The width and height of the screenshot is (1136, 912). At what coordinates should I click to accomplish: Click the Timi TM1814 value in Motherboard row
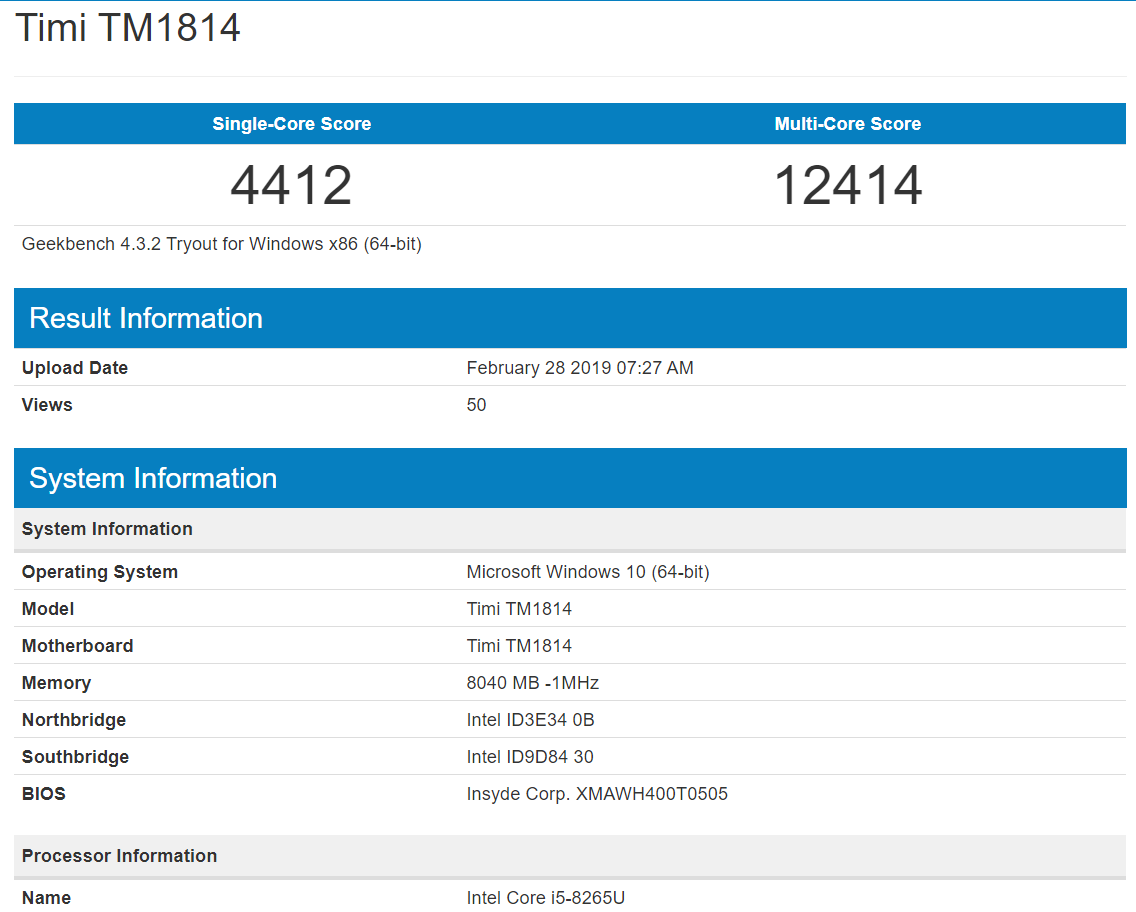[x=519, y=646]
